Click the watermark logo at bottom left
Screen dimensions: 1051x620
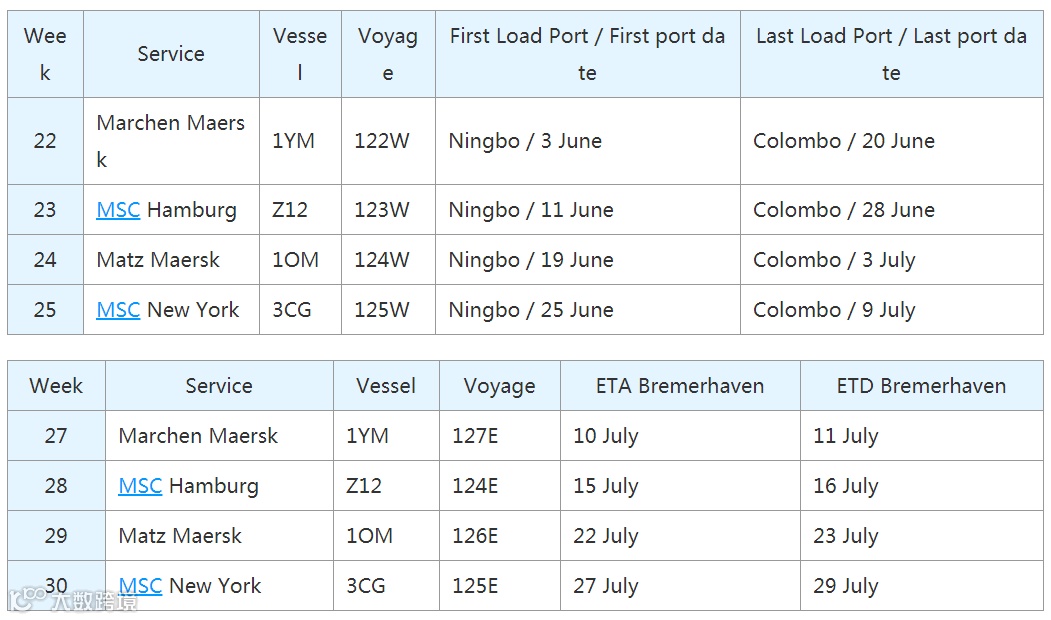click(72, 600)
